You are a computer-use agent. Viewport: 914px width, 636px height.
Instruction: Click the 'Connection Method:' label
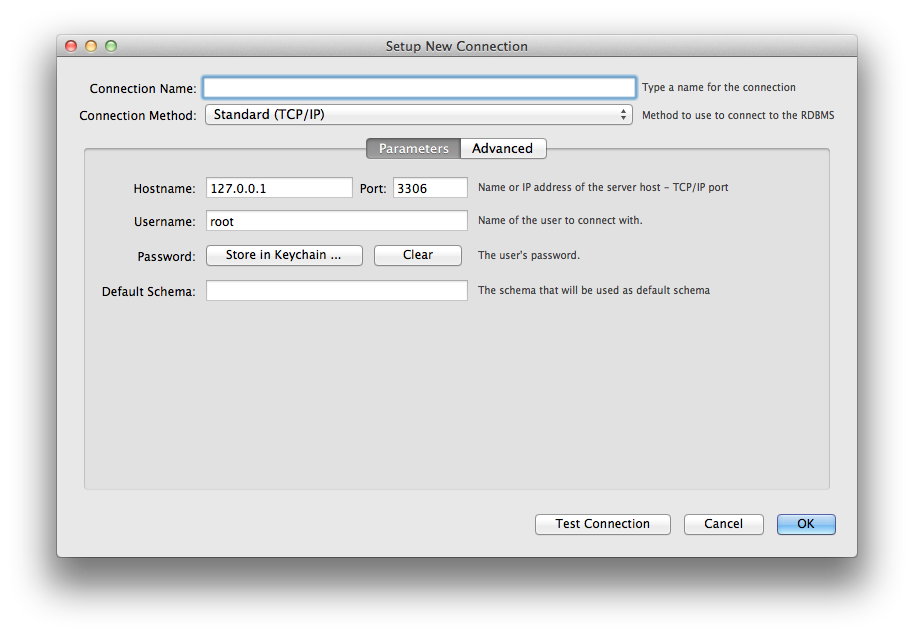pyautogui.click(x=138, y=115)
